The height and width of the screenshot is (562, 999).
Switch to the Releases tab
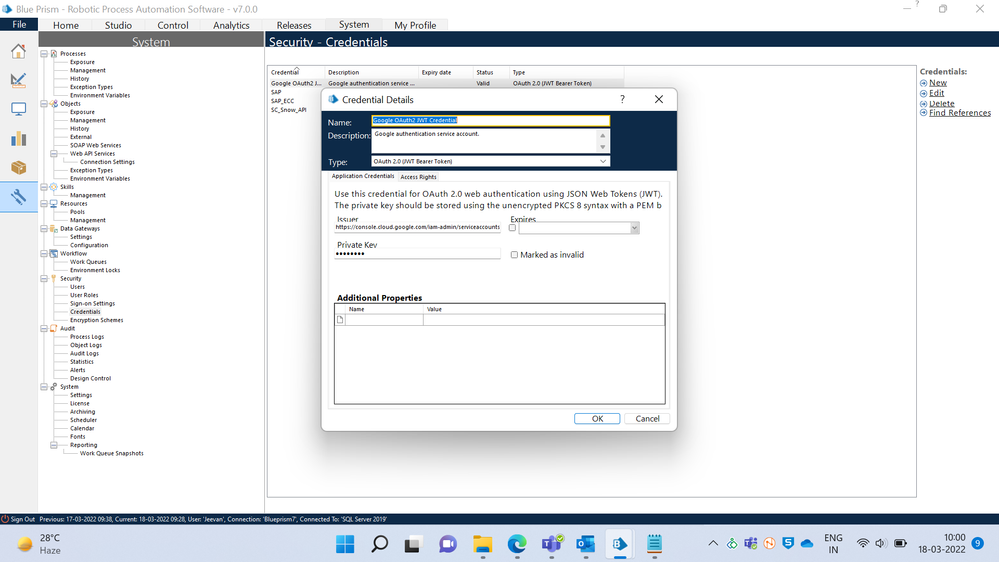pos(294,25)
